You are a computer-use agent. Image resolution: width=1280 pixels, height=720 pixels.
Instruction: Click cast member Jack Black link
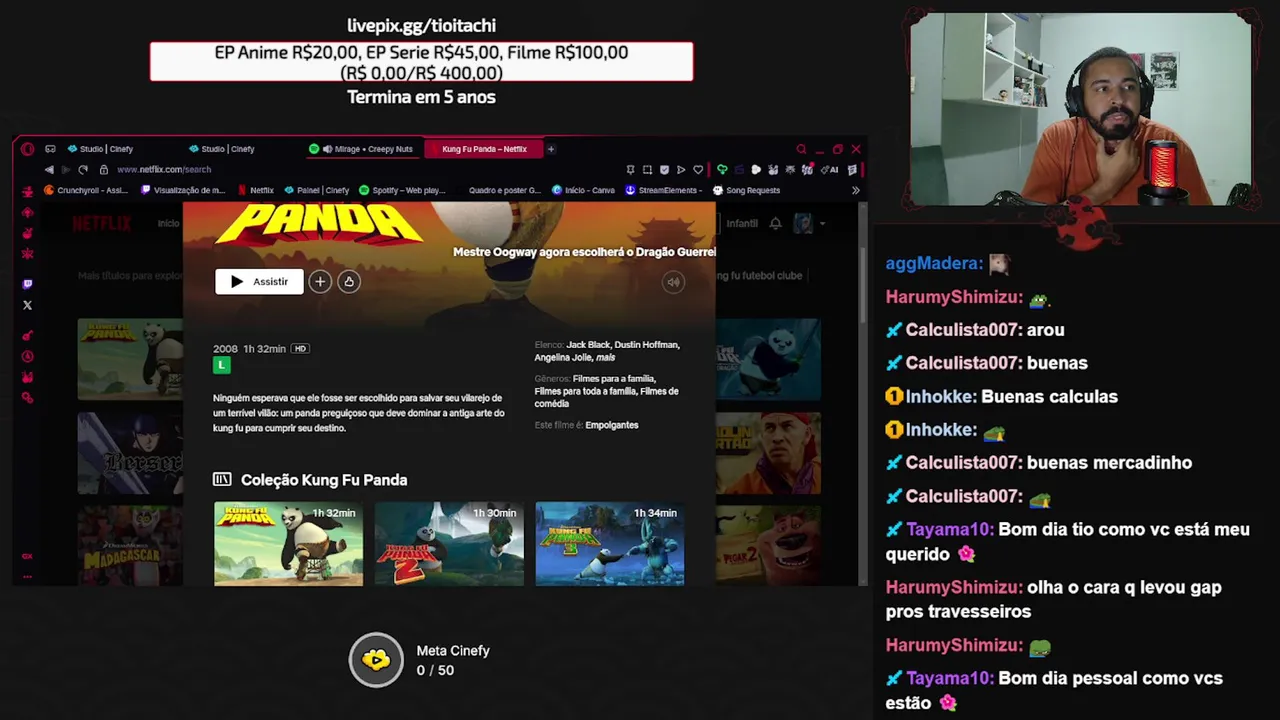coord(588,345)
